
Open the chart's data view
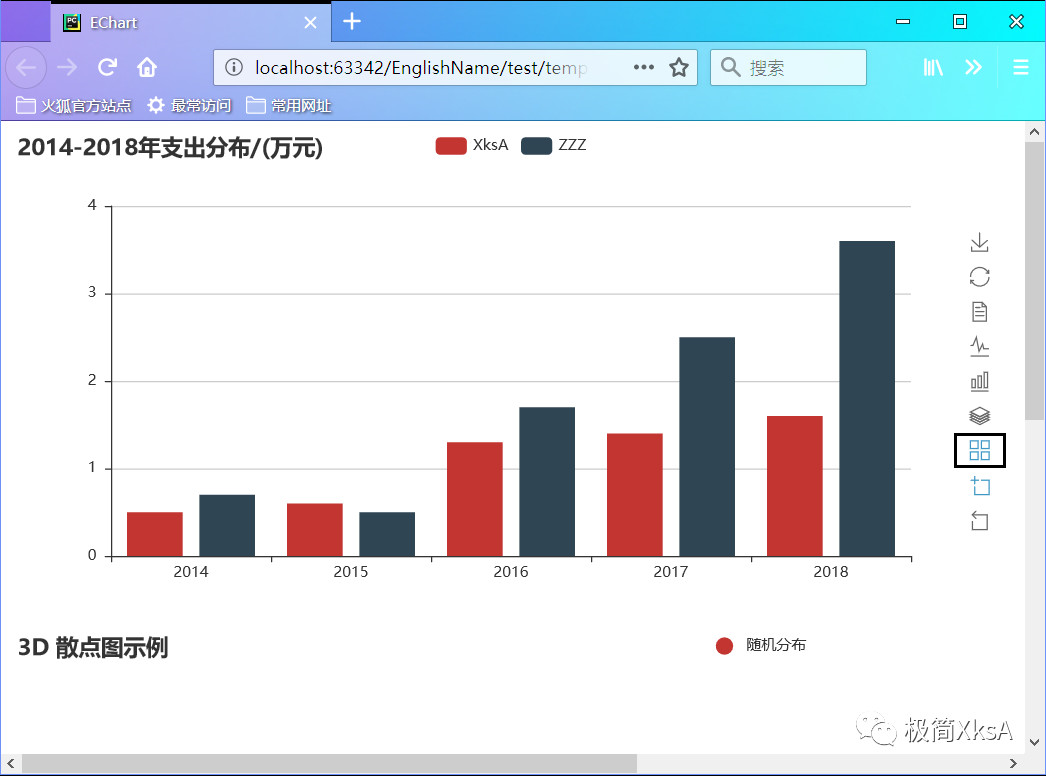tap(979, 312)
